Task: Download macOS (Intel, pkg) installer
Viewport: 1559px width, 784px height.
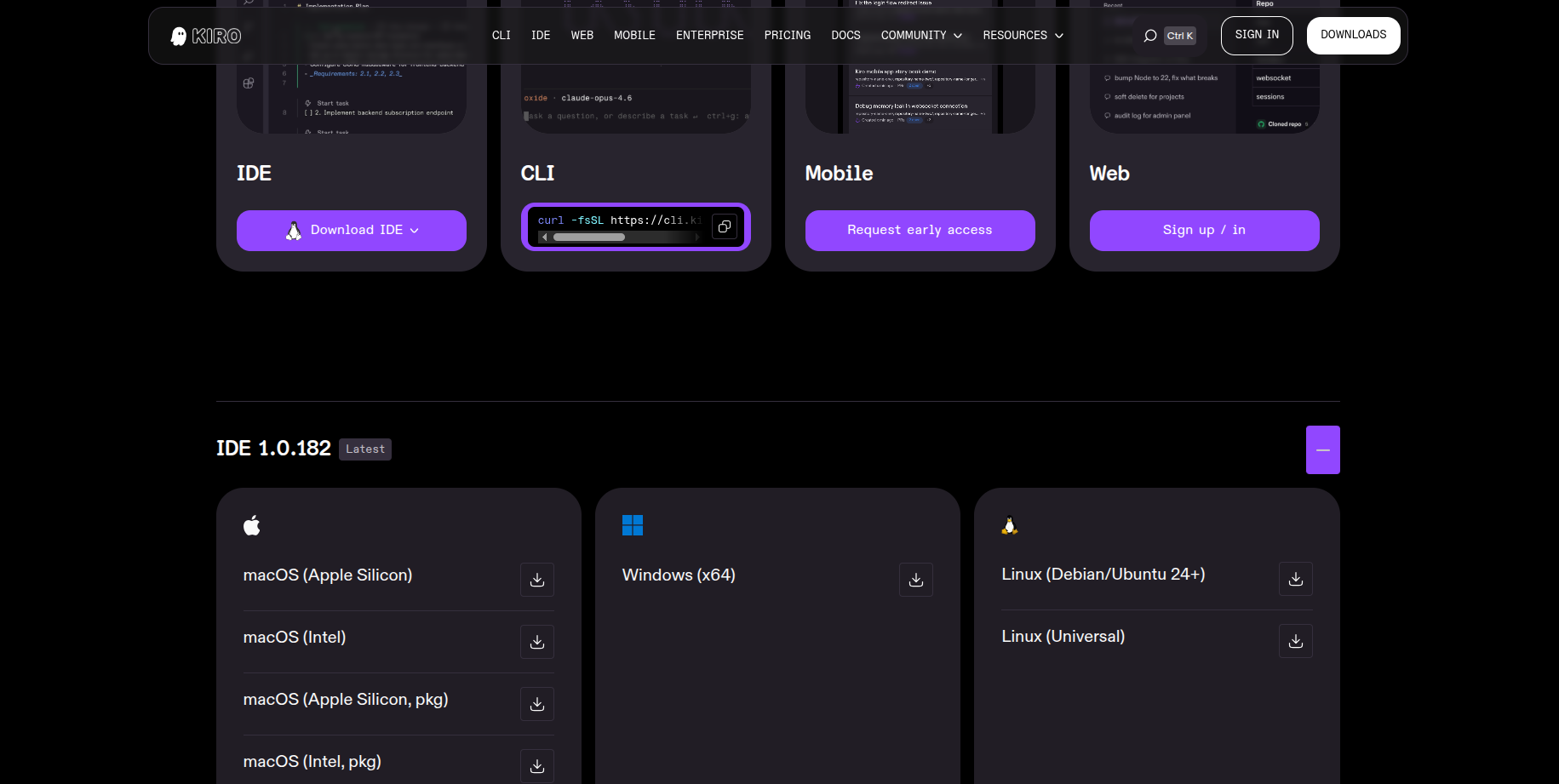Action: (x=537, y=766)
